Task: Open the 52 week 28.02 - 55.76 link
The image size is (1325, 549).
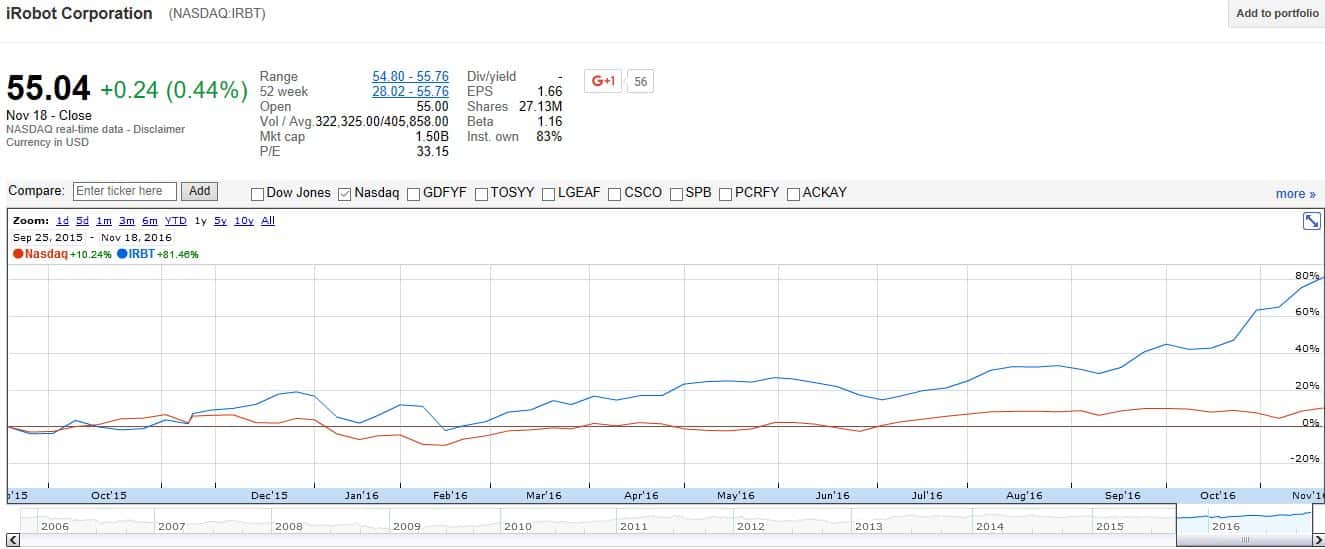Action: pos(410,91)
